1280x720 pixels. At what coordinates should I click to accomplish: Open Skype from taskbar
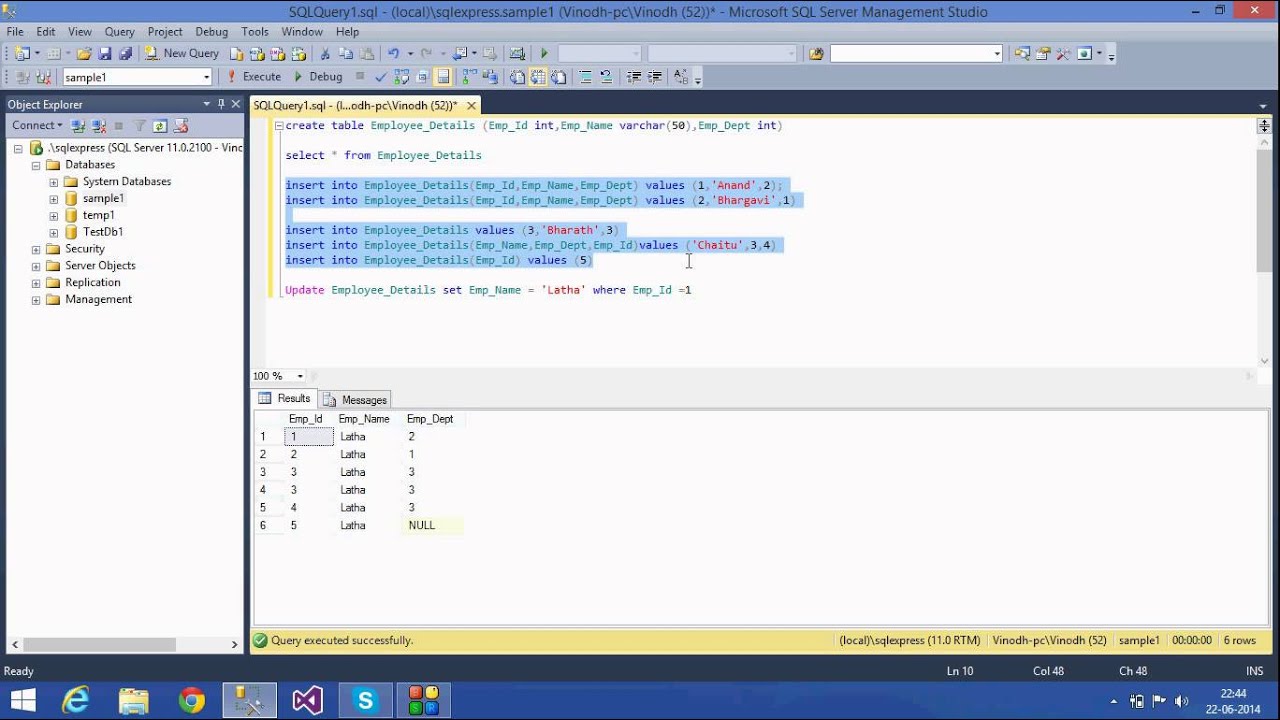point(365,700)
